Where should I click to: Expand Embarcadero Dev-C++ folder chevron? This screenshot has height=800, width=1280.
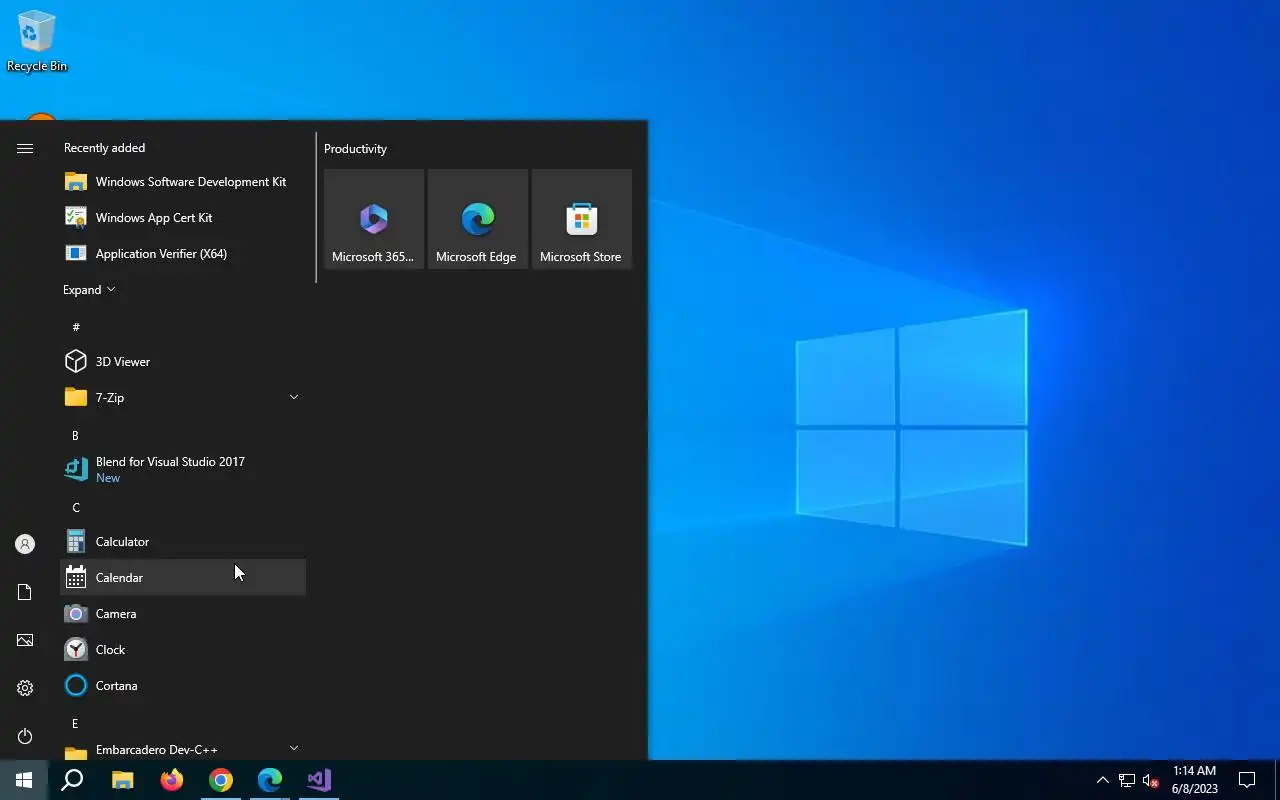tap(294, 748)
